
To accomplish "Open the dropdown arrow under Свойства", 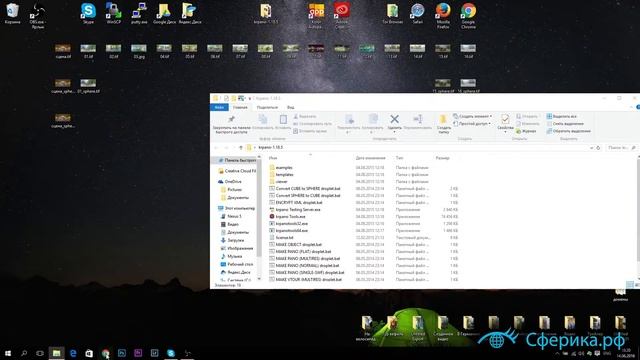I will 505,132.
